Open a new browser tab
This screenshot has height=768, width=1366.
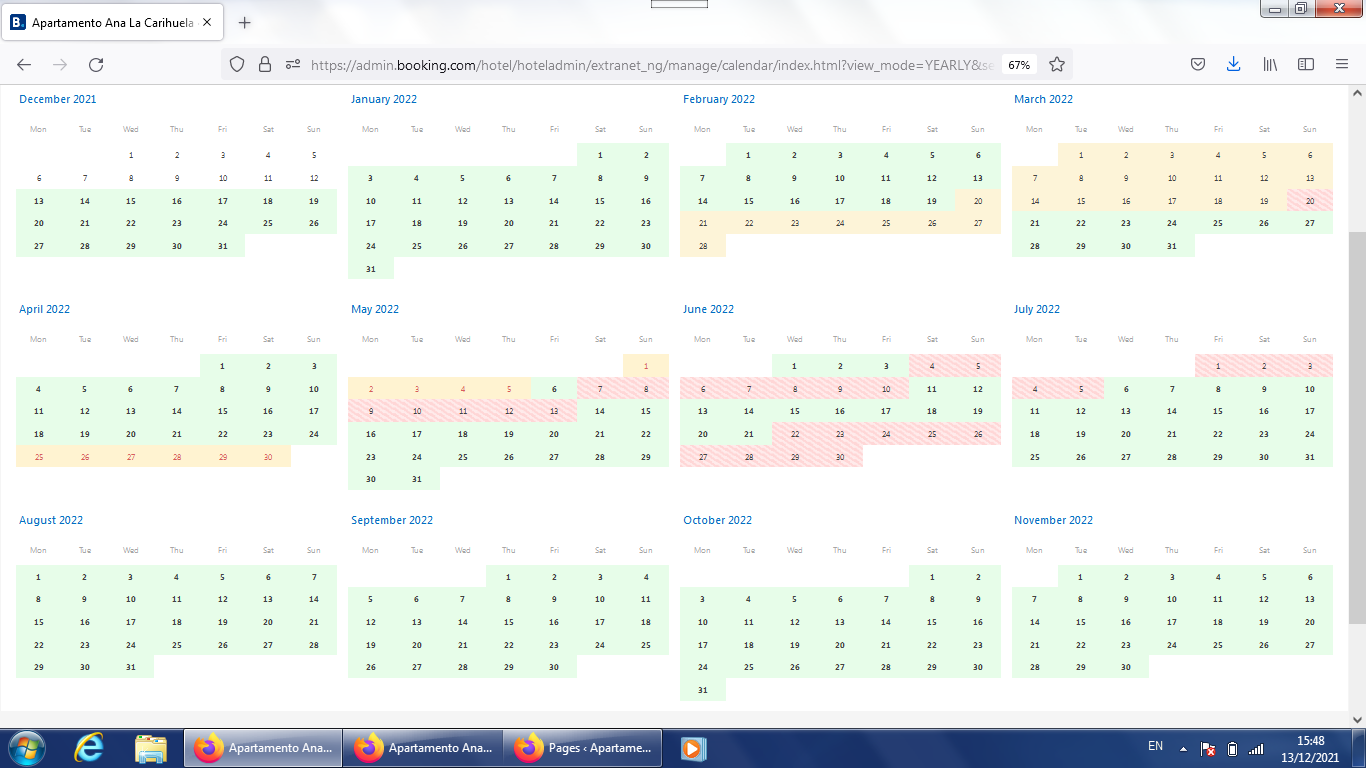[245, 22]
